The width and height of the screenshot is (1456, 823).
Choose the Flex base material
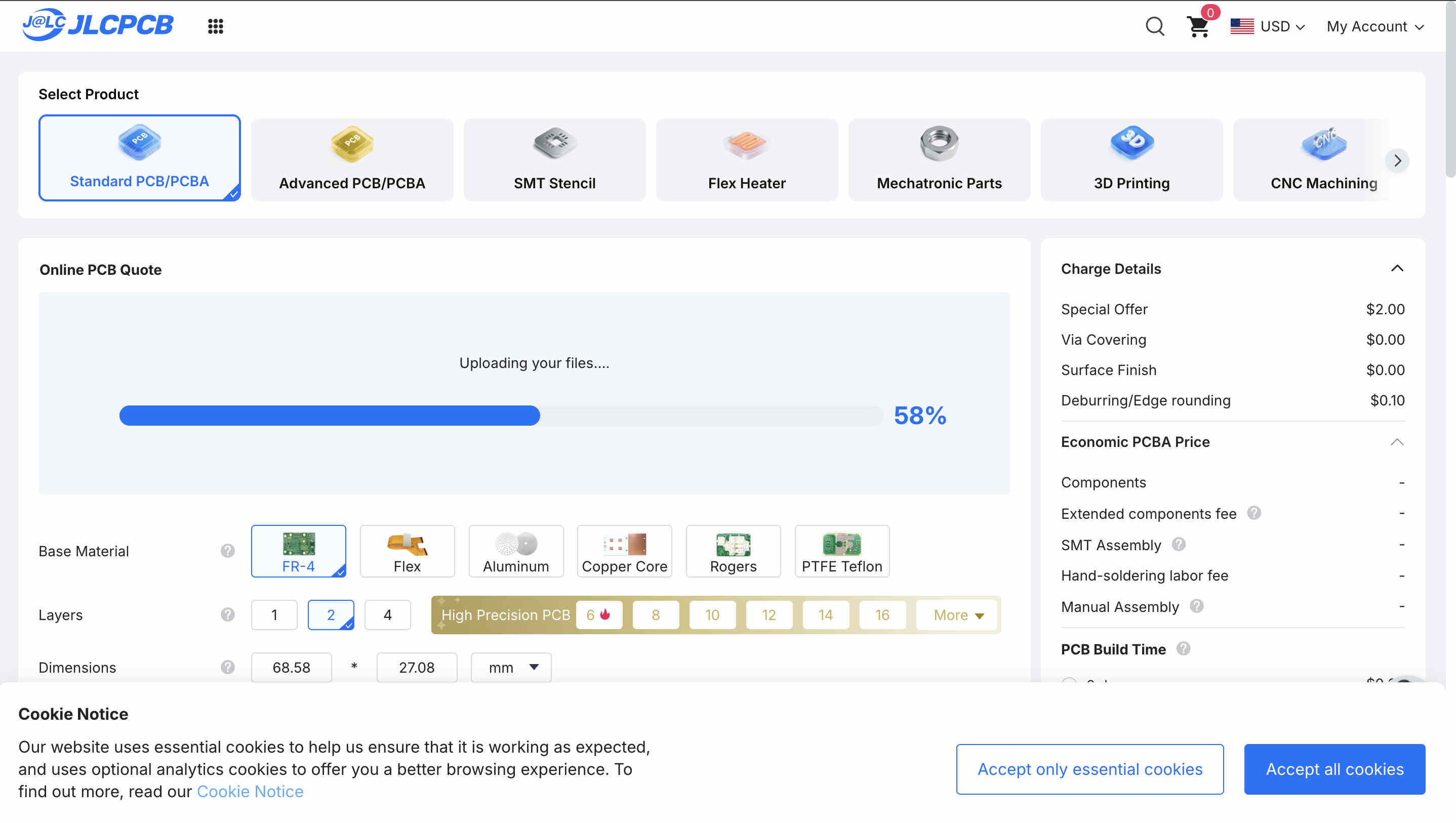[x=407, y=551]
